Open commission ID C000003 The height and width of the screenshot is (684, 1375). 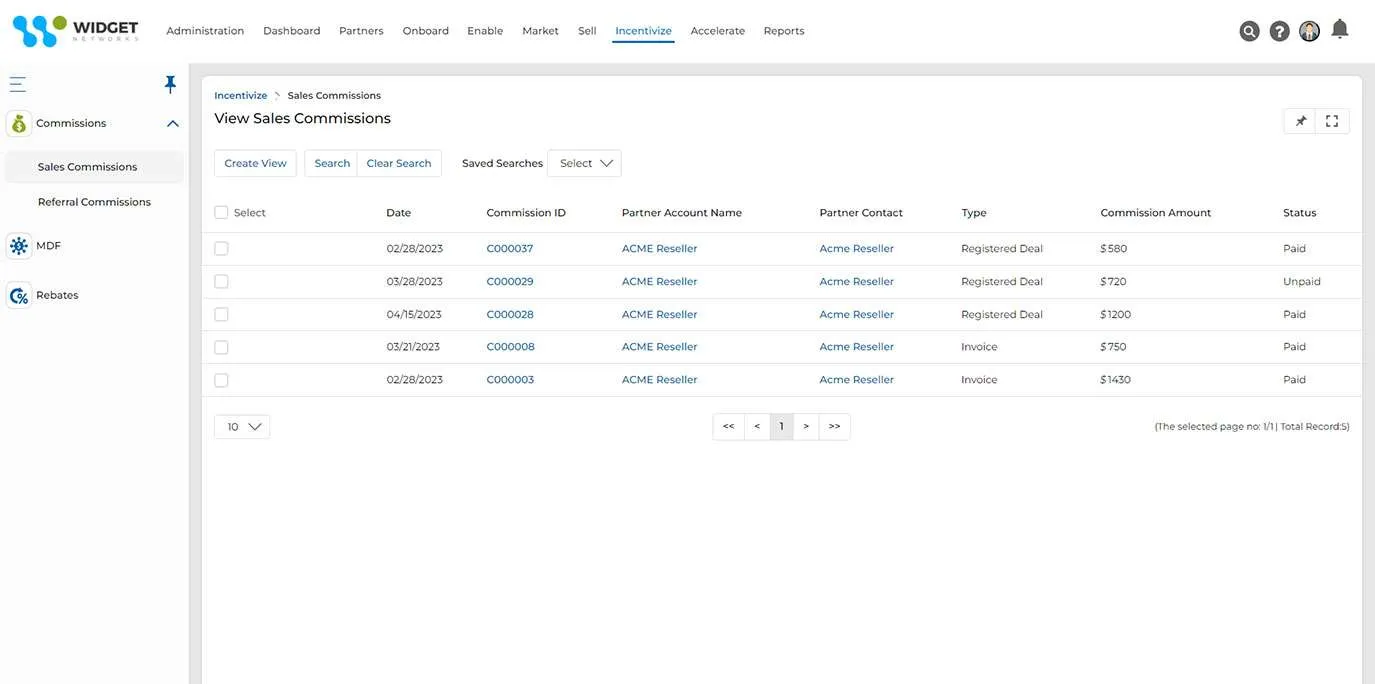pyautogui.click(x=510, y=380)
